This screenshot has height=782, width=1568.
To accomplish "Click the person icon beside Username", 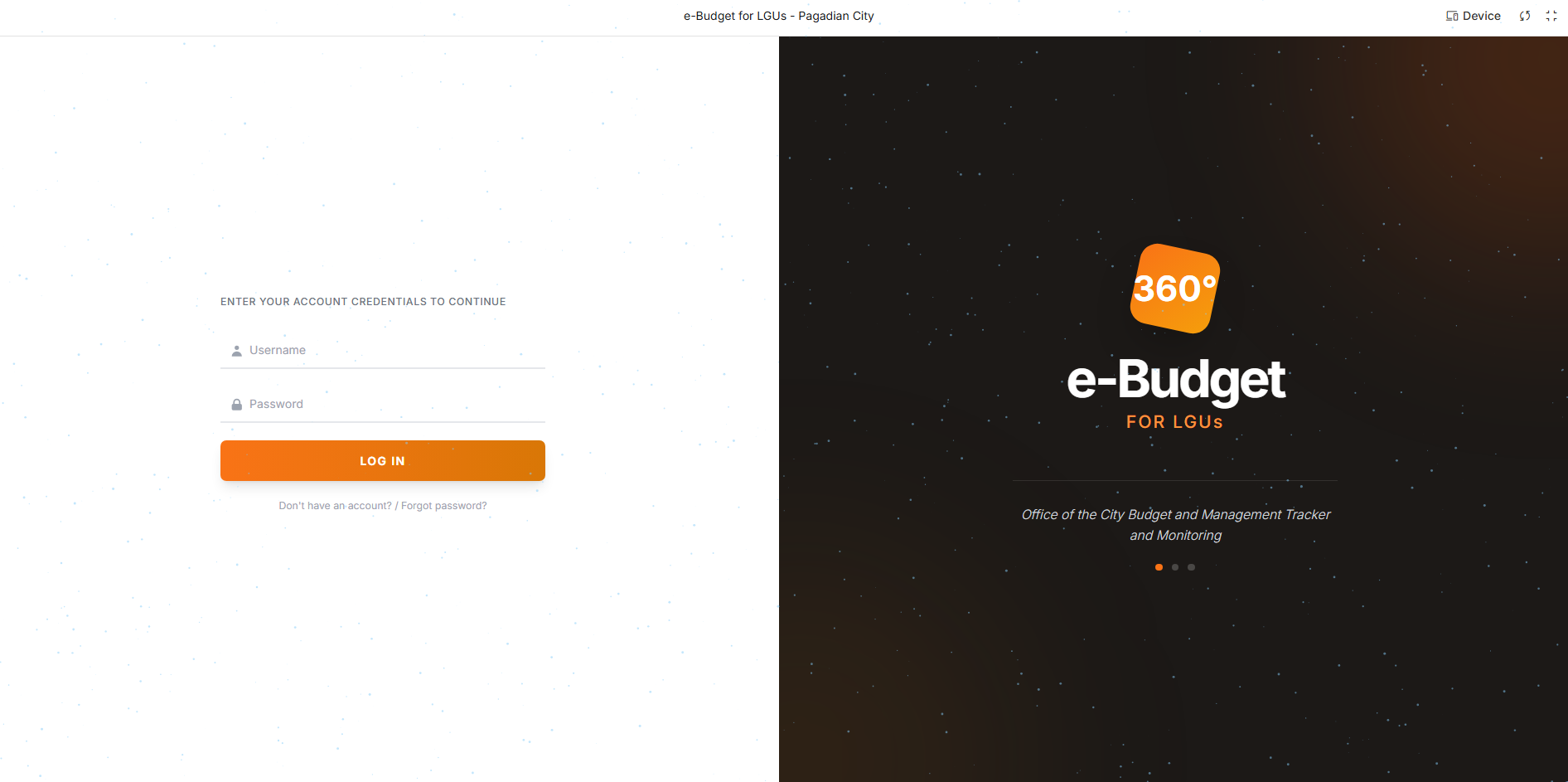I will click(236, 351).
